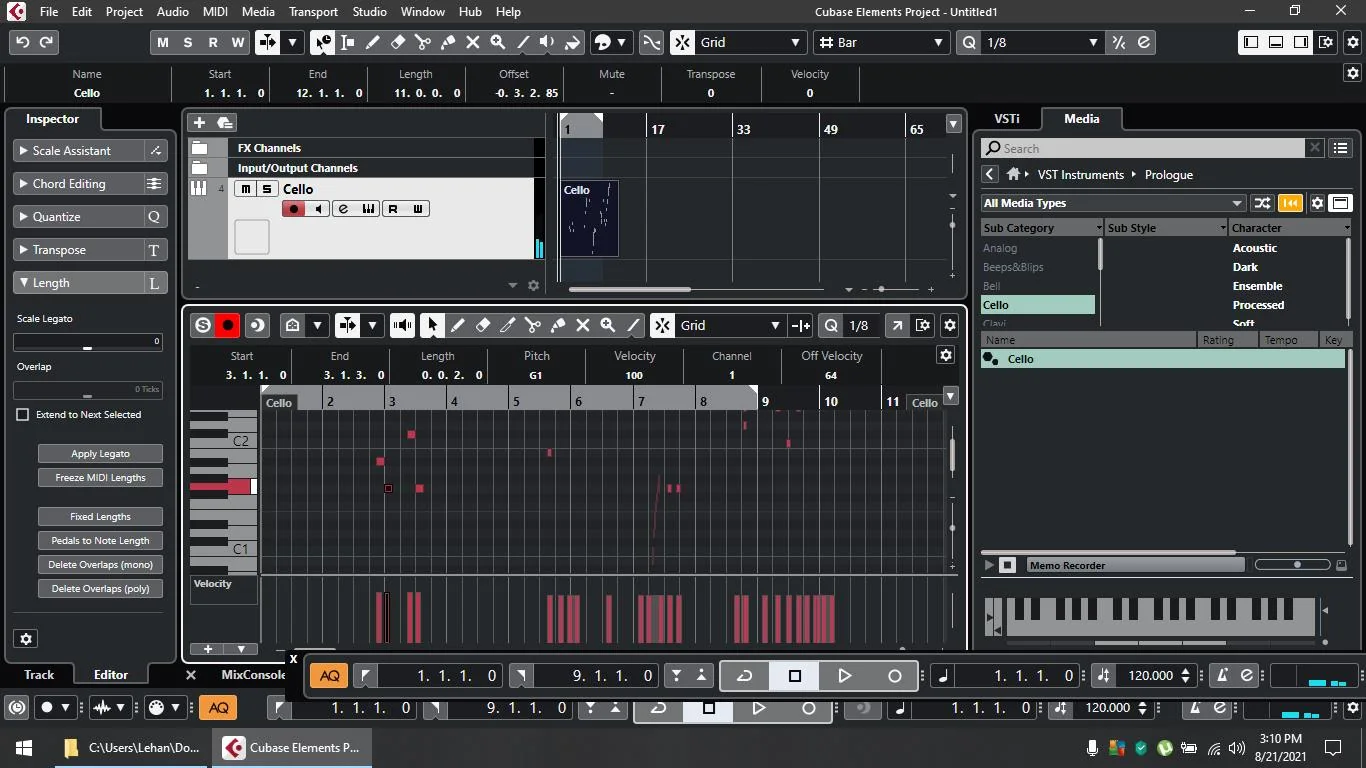This screenshot has height=768, width=1366.
Task: Expand the Quantize inspector section
Action: coord(77,217)
